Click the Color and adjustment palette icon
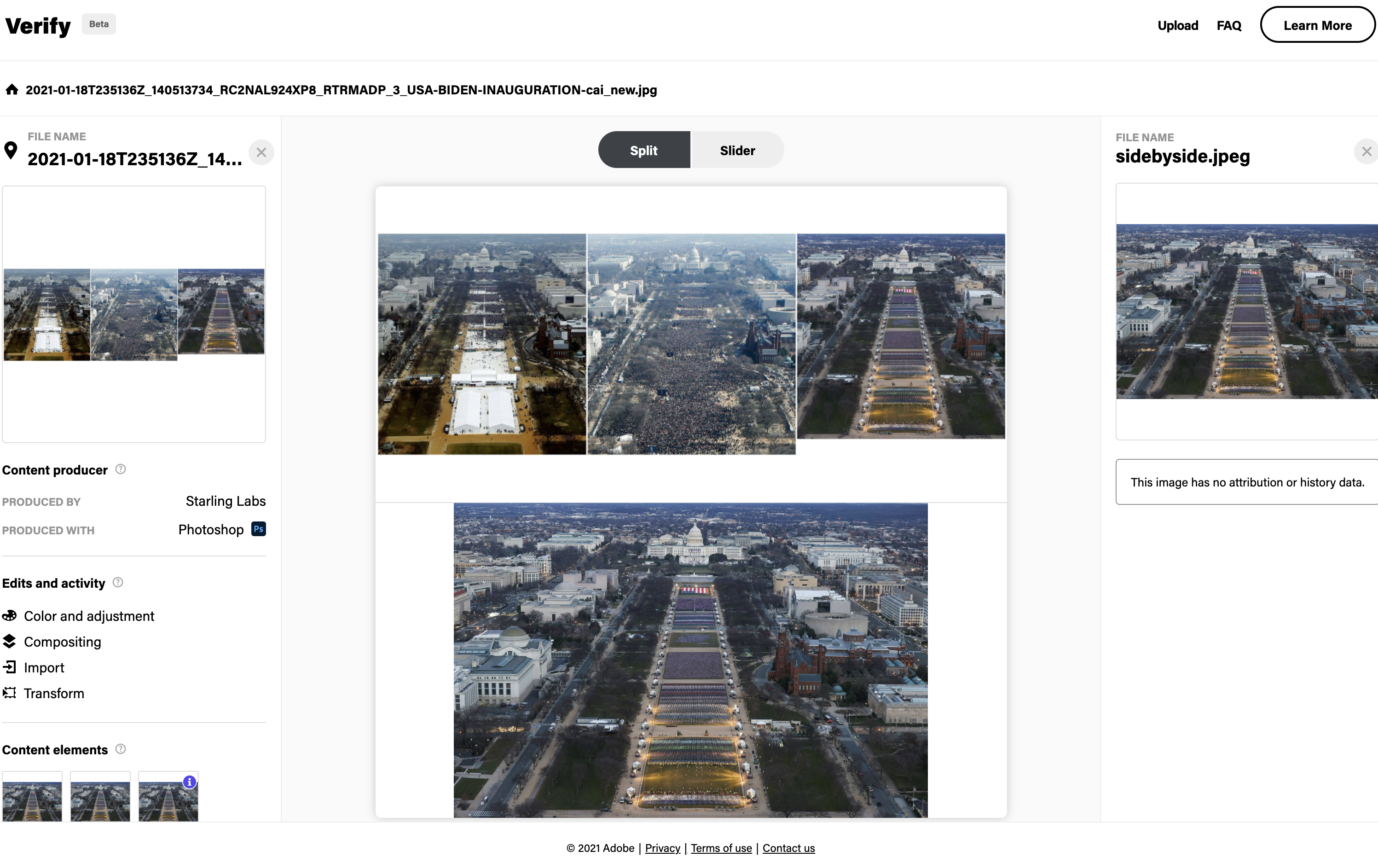 pyautogui.click(x=9, y=616)
